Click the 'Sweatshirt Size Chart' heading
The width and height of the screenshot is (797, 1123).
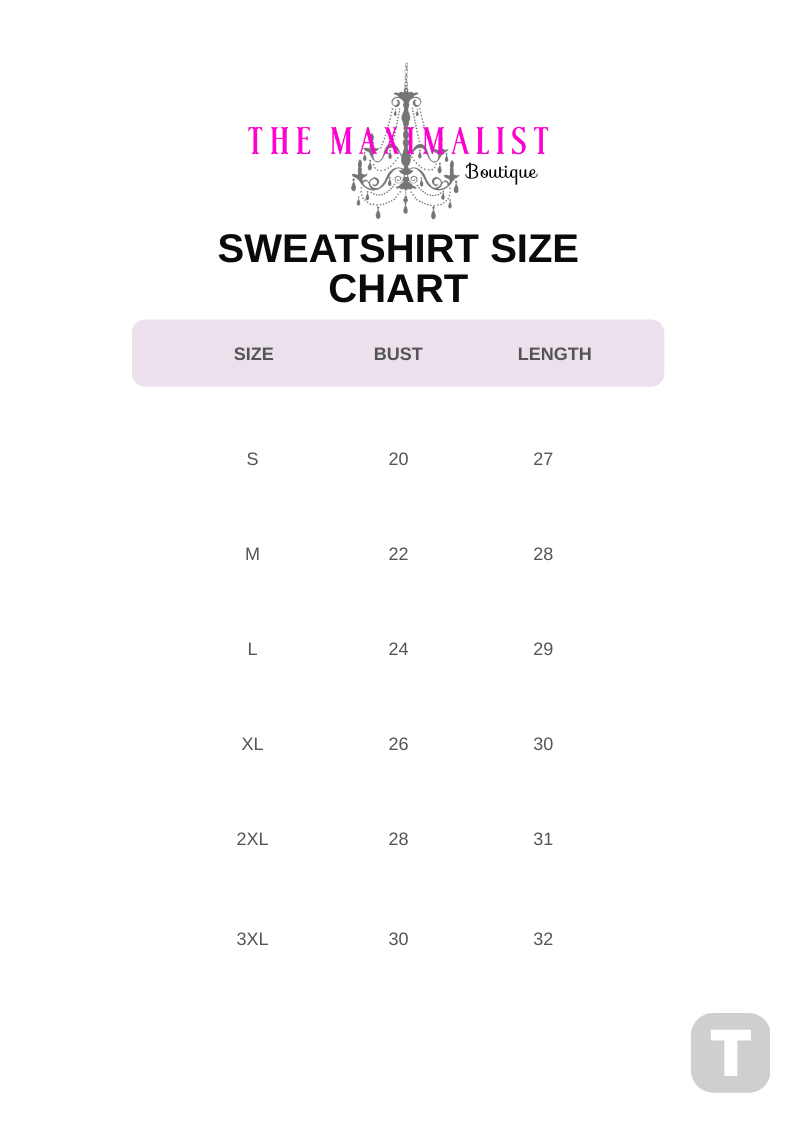pyautogui.click(x=398, y=268)
